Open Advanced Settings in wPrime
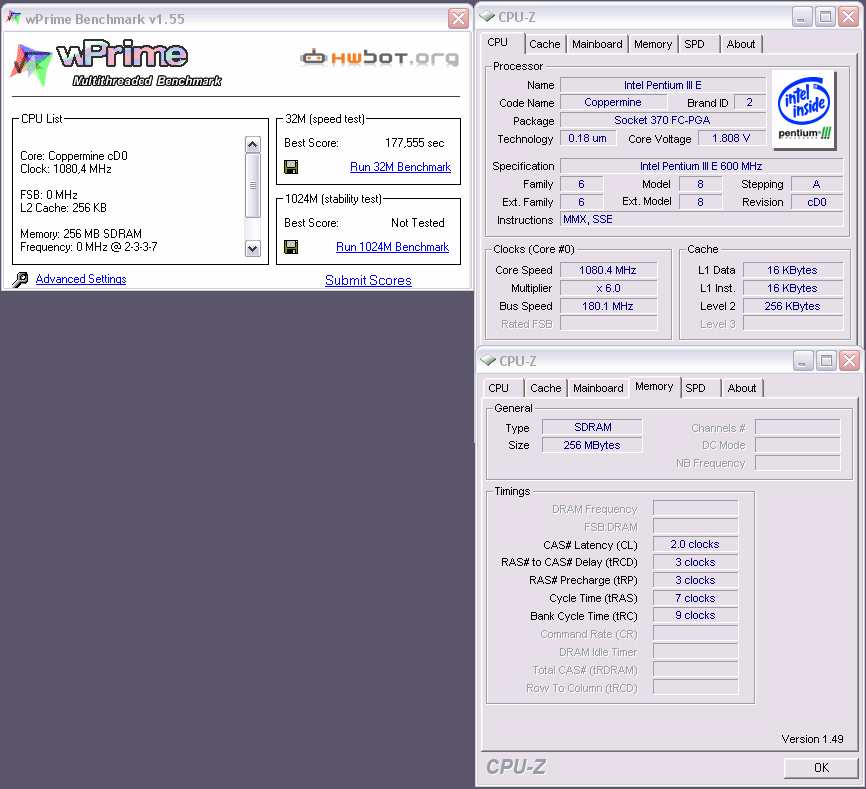This screenshot has width=866, height=789. (x=81, y=279)
